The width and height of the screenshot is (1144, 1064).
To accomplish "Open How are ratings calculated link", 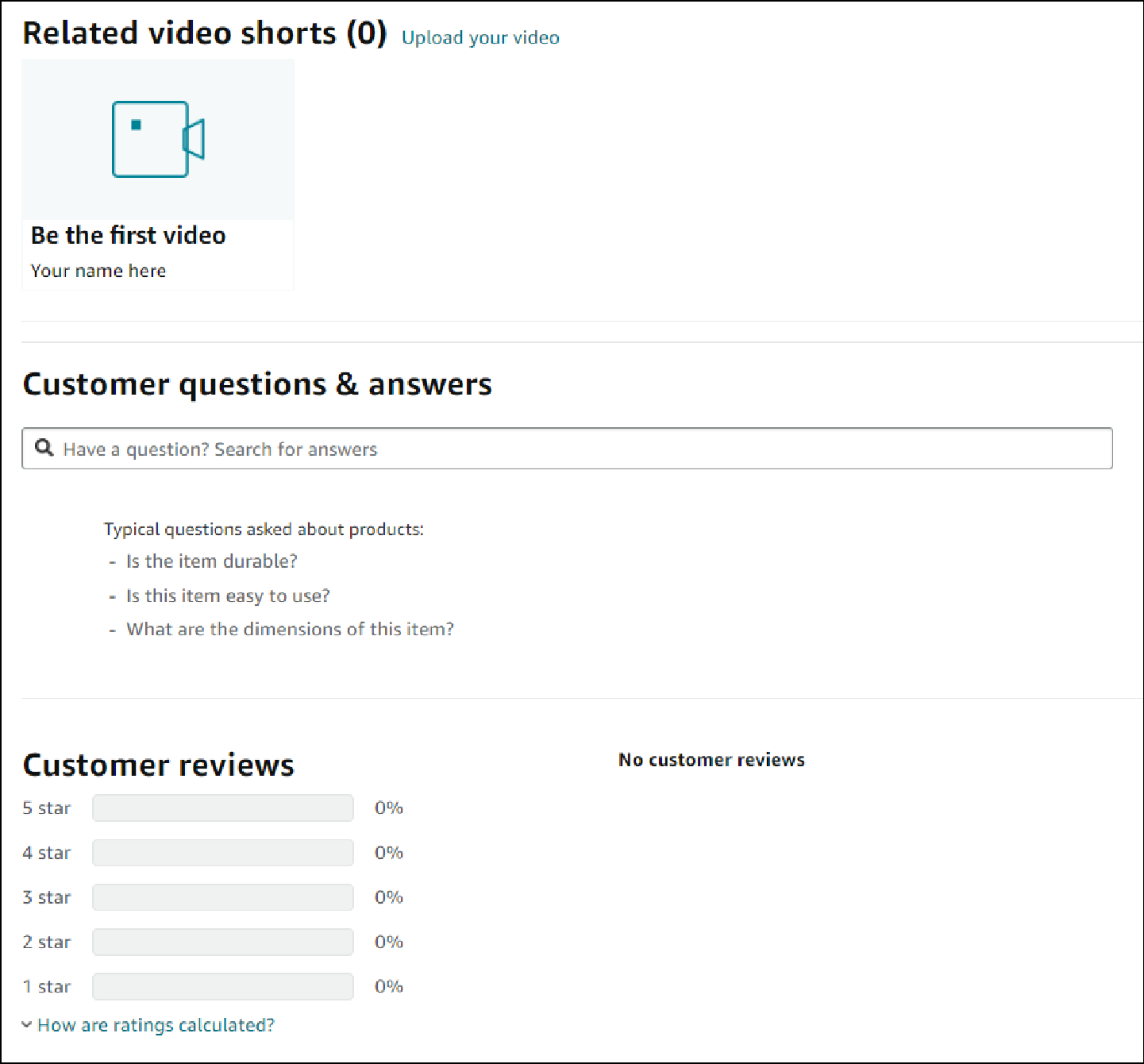I will (156, 1025).
